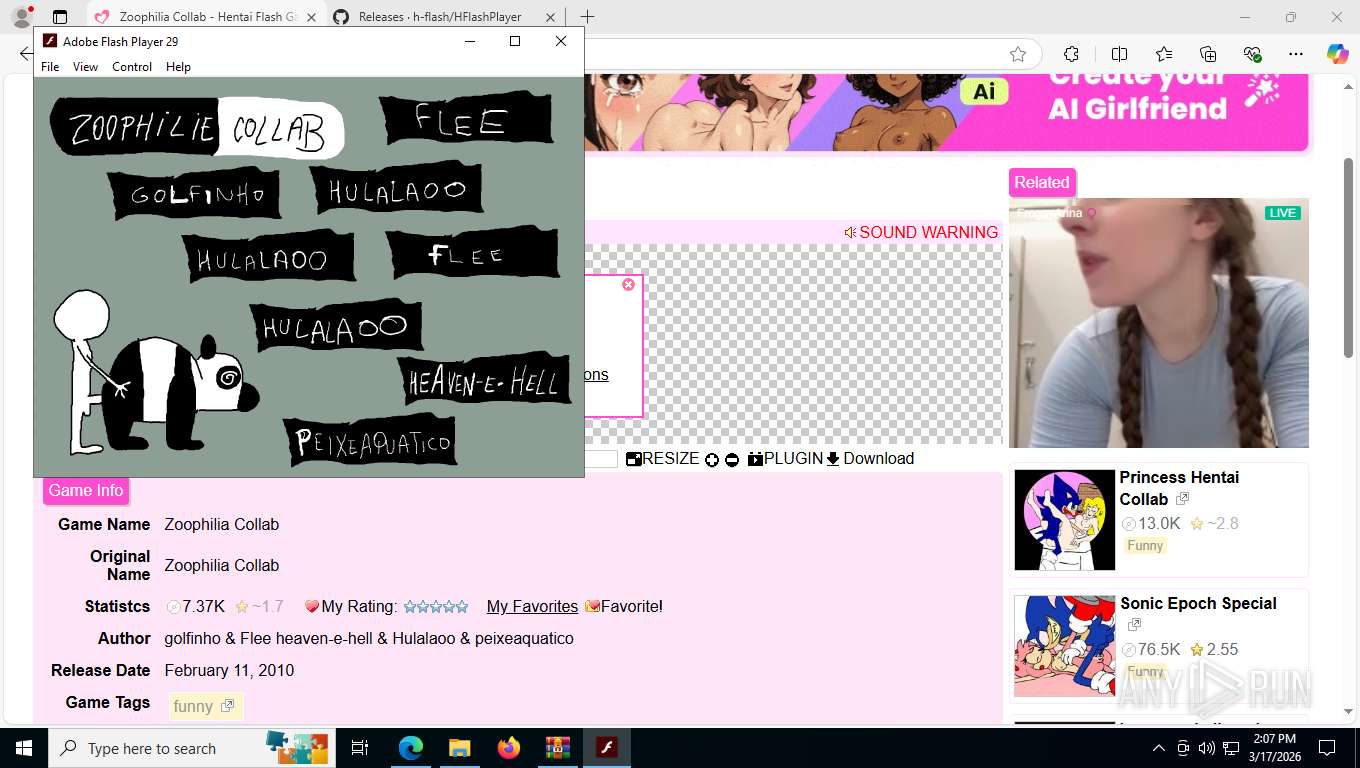The image size is (1360, 768).
Task: Open the tab actions menu icon
Action: pos(60,17)
